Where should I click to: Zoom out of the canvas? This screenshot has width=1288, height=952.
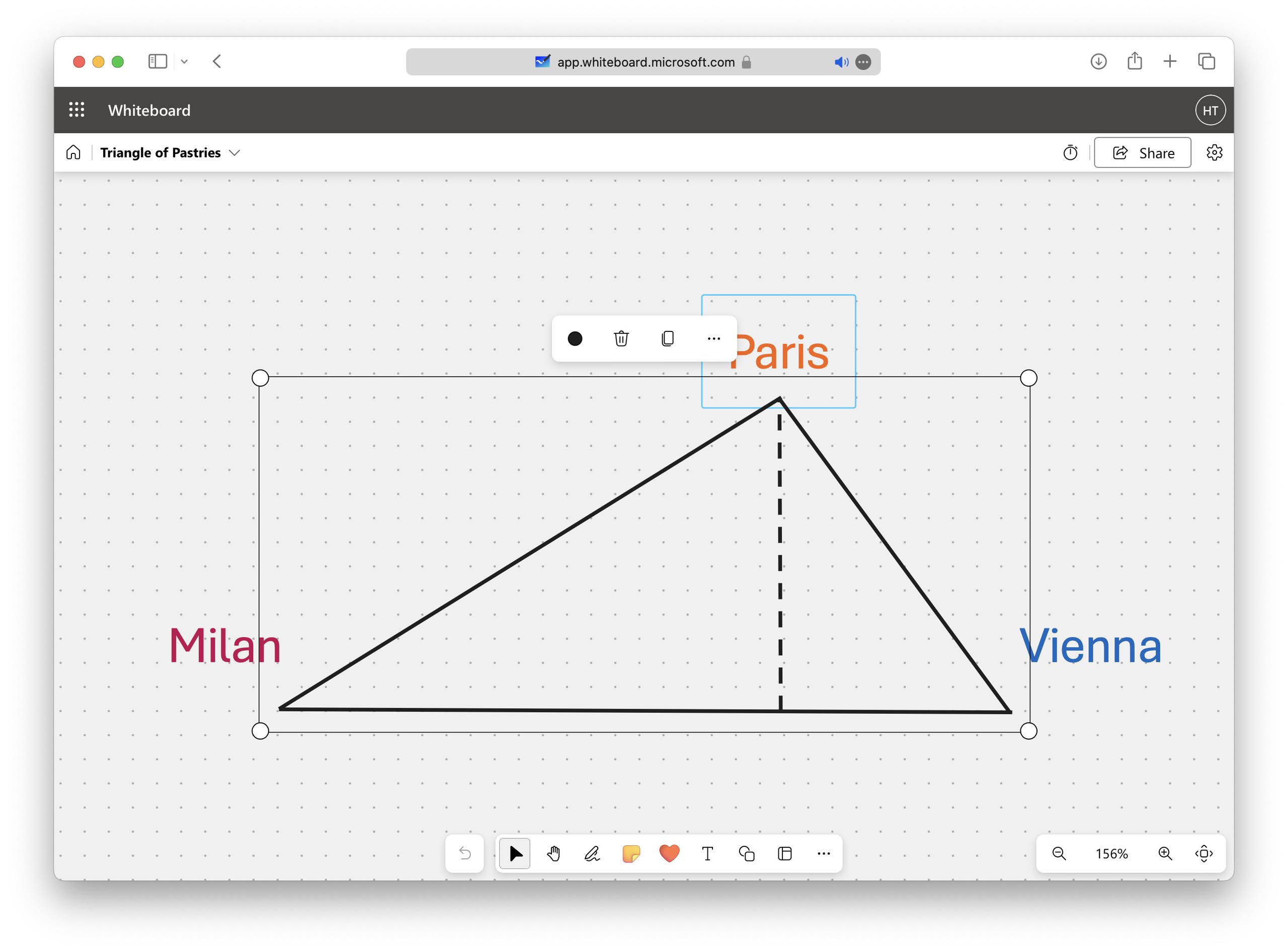(1059, 853)
